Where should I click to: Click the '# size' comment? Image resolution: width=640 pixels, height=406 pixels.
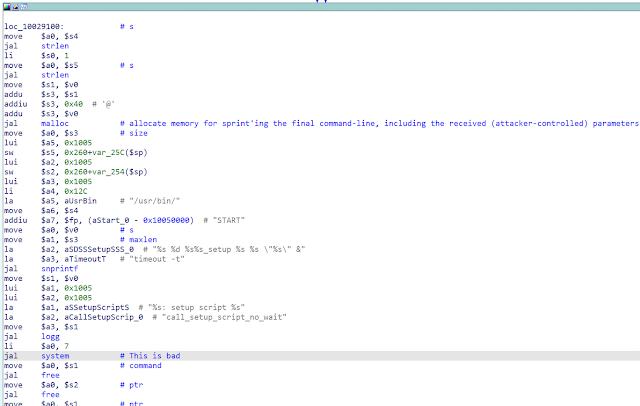click(134, 133)
